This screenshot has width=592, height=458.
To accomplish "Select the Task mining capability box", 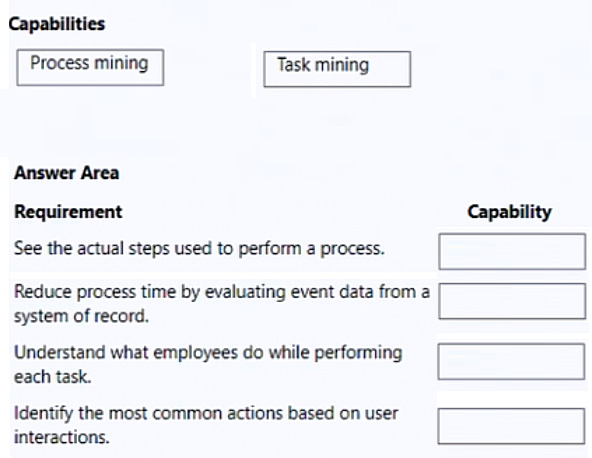I will (x=337, y=69).
